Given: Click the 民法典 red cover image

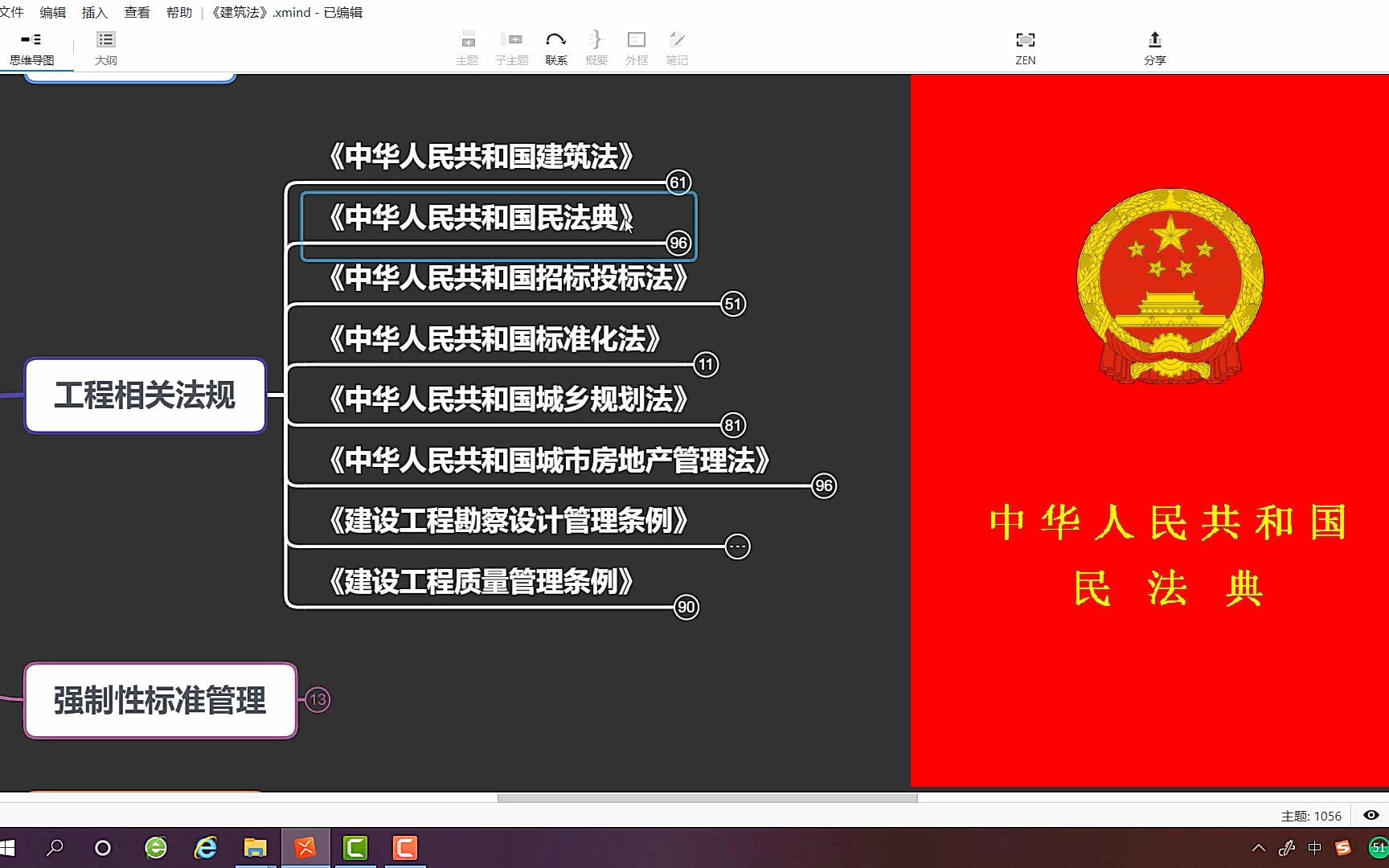Looking at the screenshot, I should [1149, 431].
